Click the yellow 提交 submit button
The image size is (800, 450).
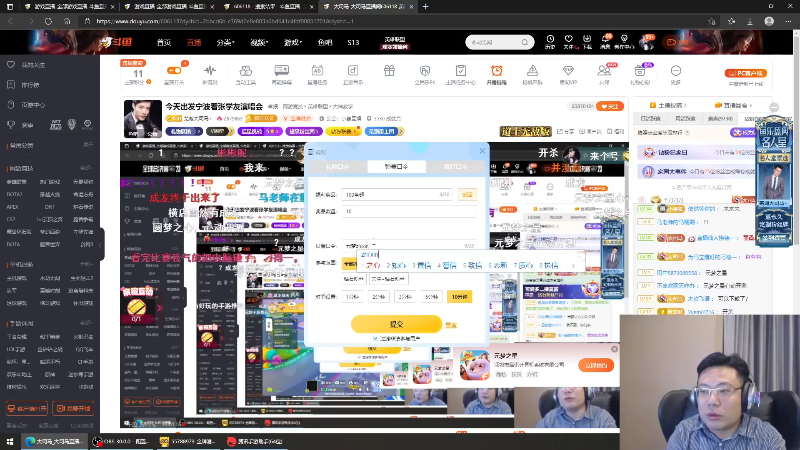point(396,324)
